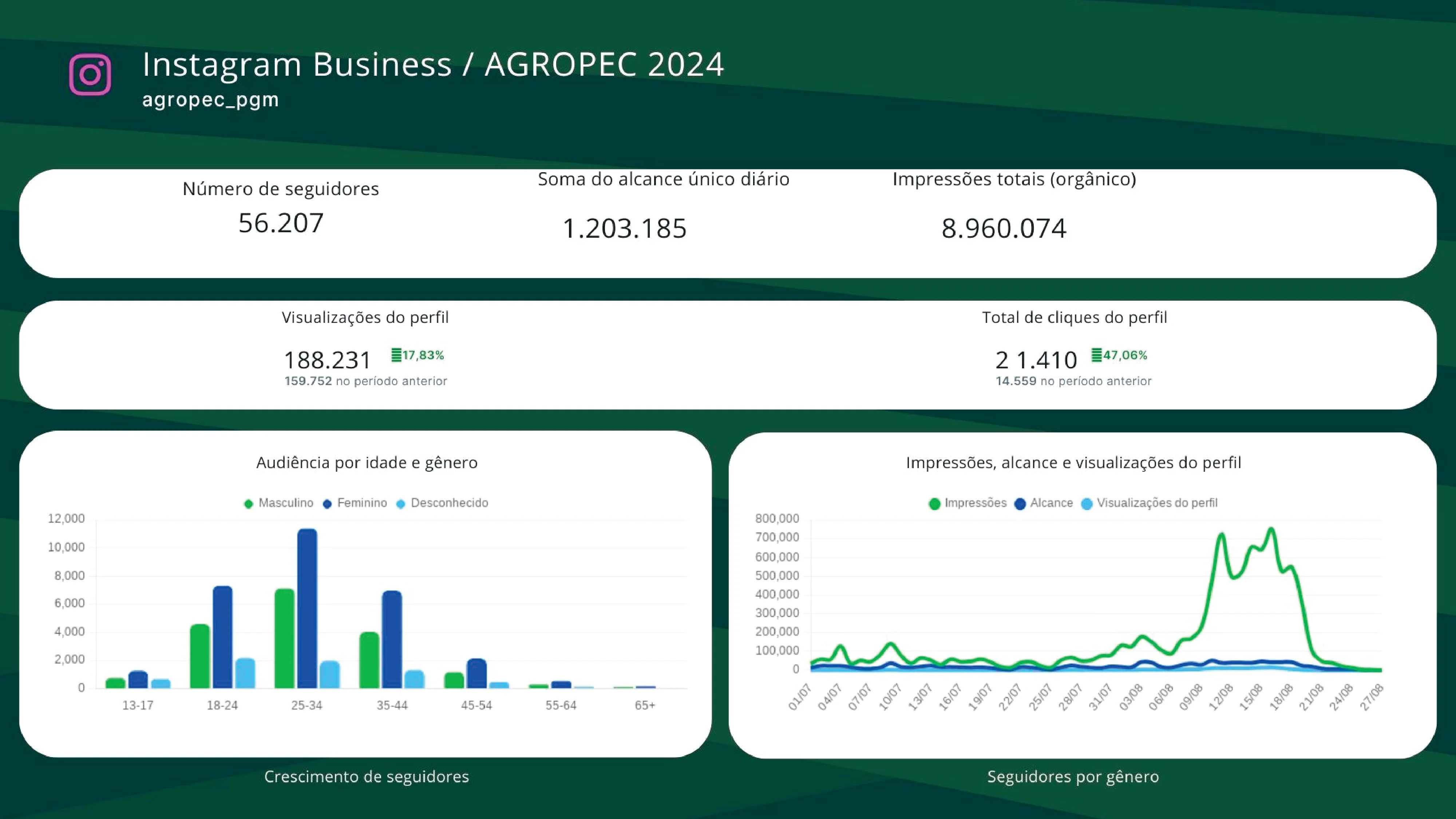The image size is (1456, 819).
Task: Toggle the Masculino legend dot
Action: tap(248, 504)
